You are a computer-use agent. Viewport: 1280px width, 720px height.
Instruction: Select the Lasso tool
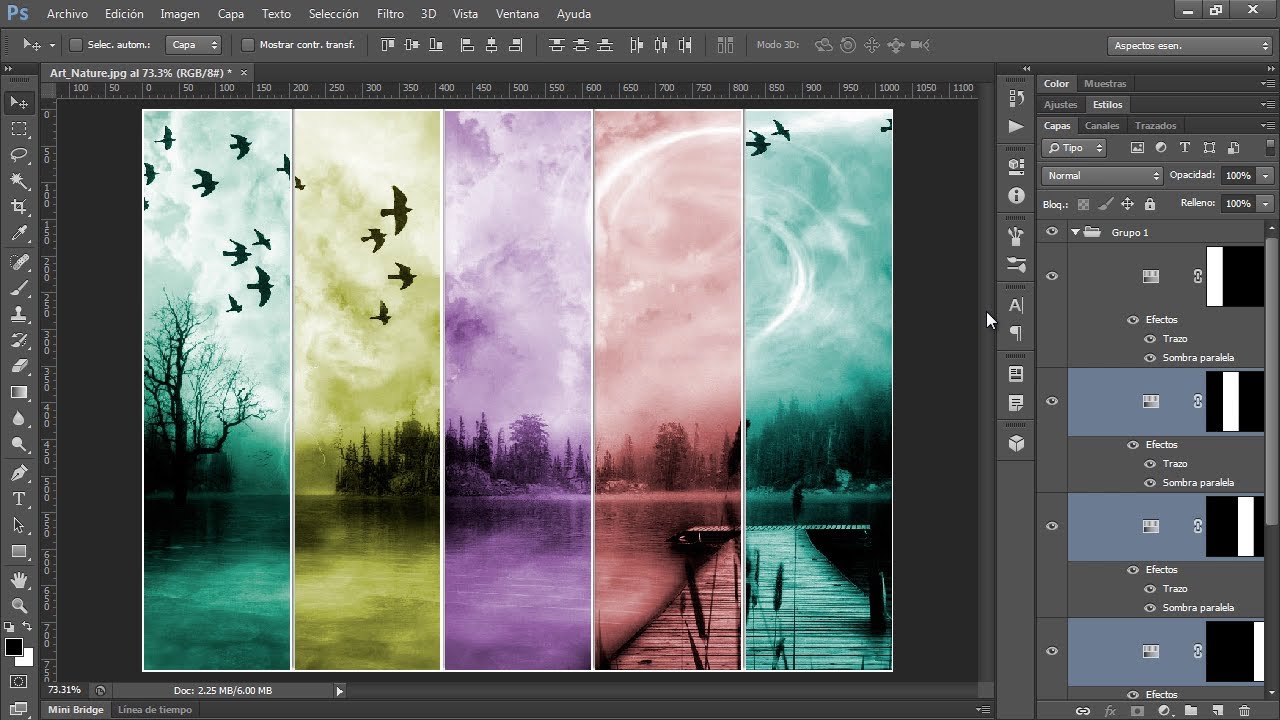[x=19, y=155]
